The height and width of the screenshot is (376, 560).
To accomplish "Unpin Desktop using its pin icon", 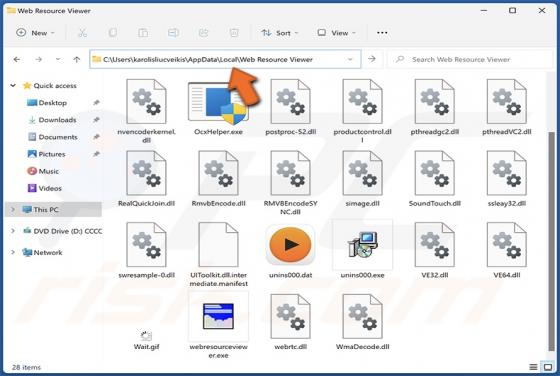I will (x=96, y=103).
